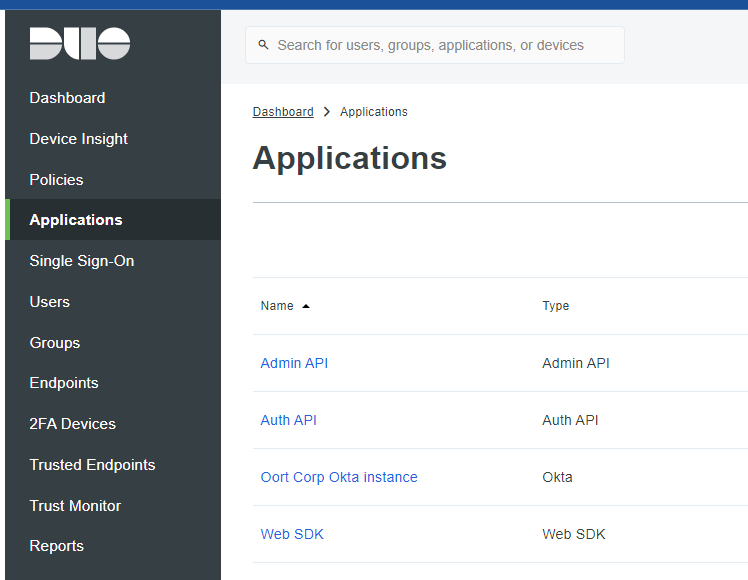Open the Web SDK application link
The image size is (748, 580).
292,534
